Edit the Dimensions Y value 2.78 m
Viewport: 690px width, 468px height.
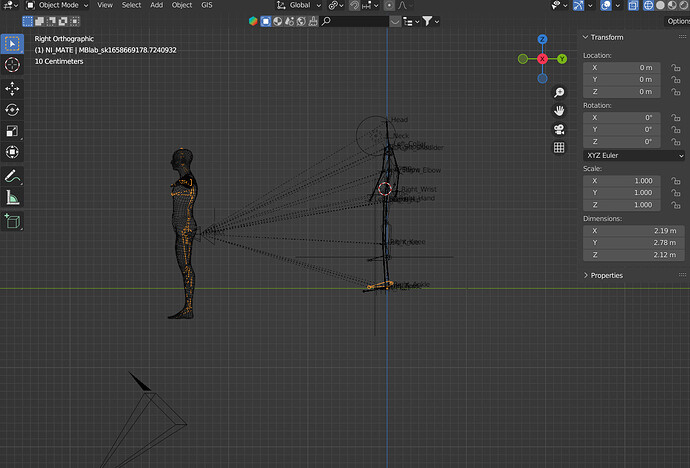(x=634, y=243)
